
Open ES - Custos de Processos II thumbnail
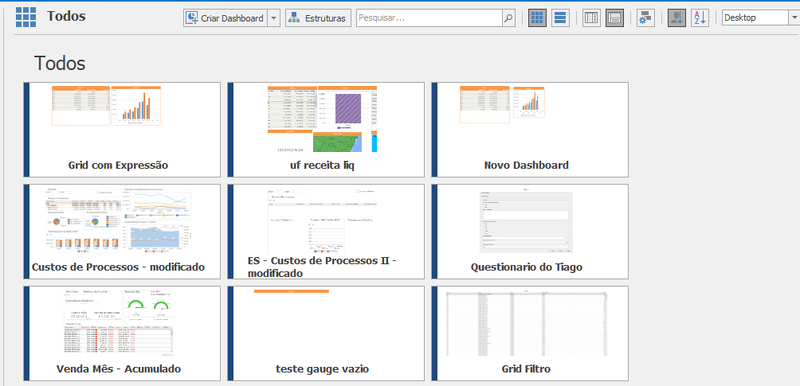[x=326, y=231]
